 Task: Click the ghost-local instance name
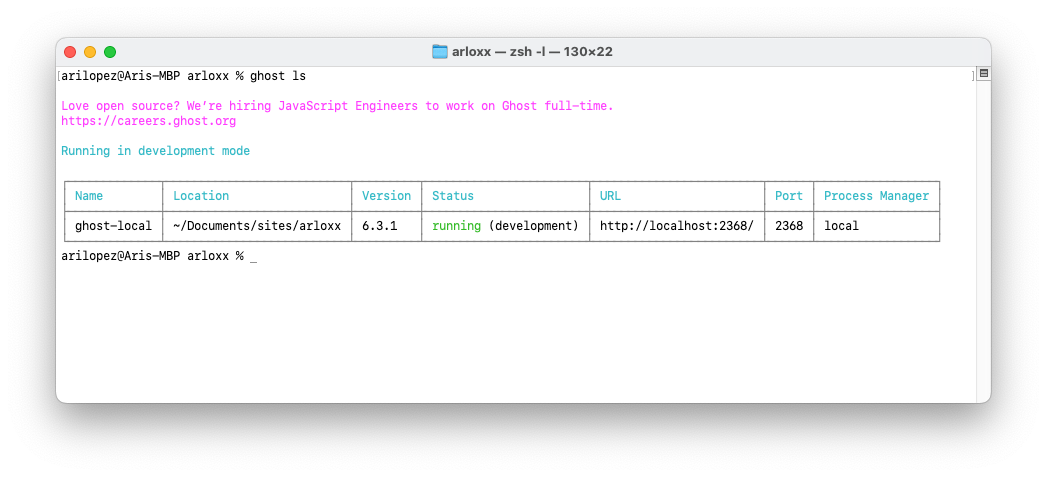(x=113, y=226)
